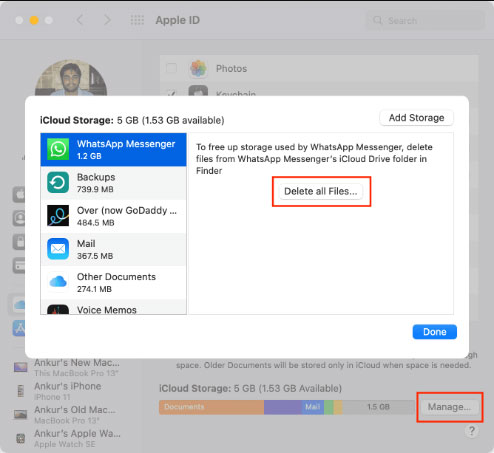Screen dimensions: 494x453
Task: Click the blue Mail storage bar segment
Action: click(313, 407)
